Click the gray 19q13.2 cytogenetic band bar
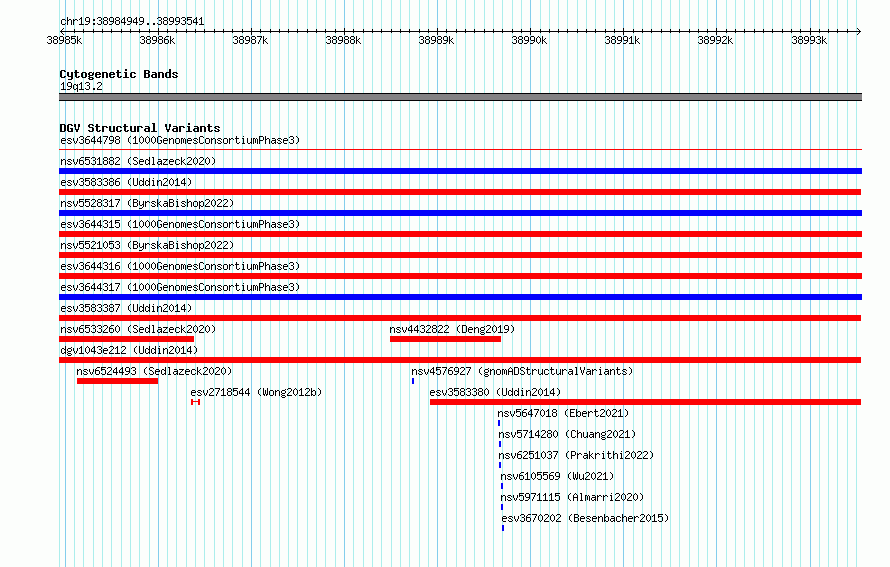Screen dimensions: 890x567 (x=460, y=97)
